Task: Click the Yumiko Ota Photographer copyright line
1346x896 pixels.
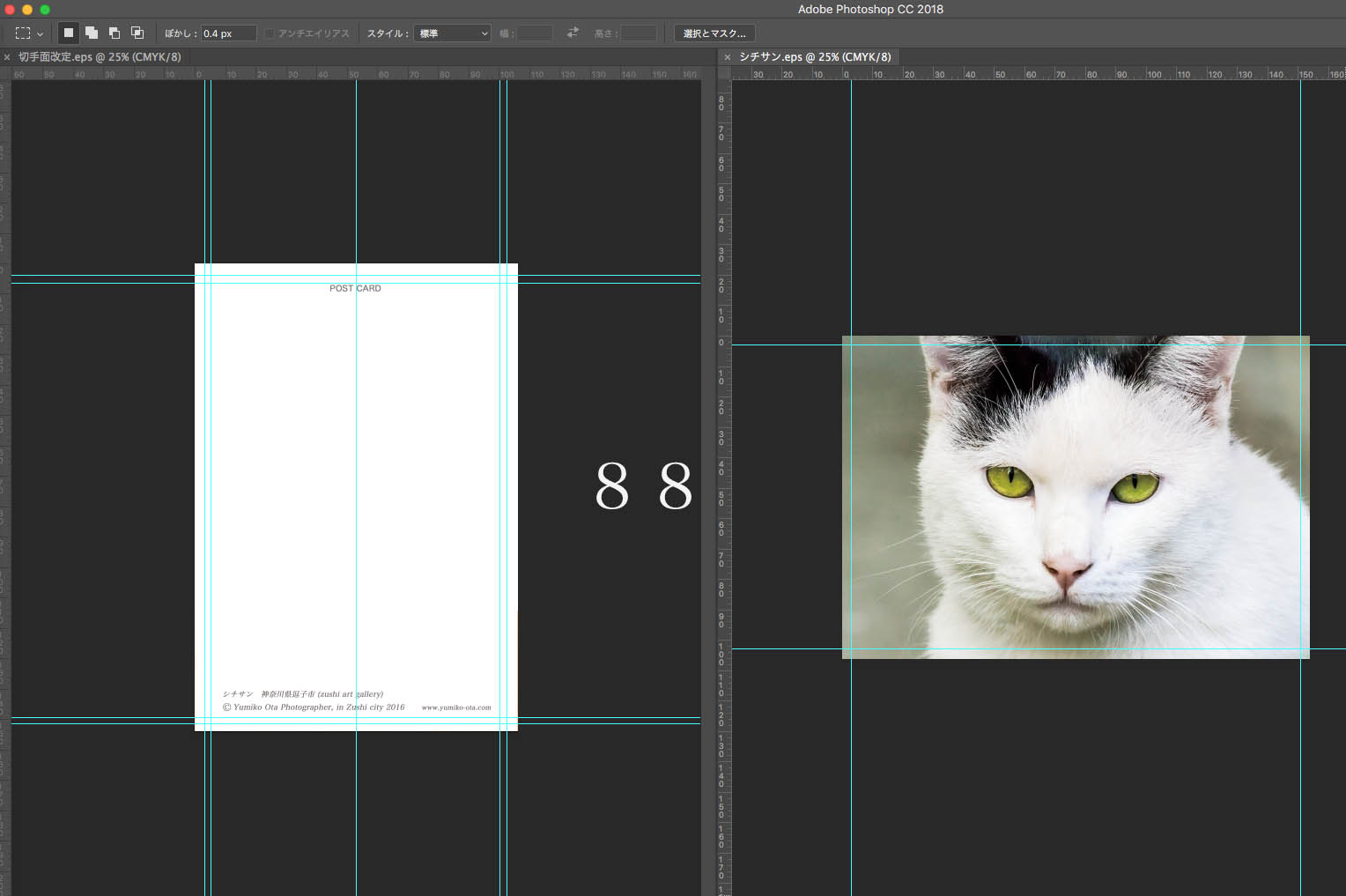Action: pyautogui.click(x=314, y=707)
